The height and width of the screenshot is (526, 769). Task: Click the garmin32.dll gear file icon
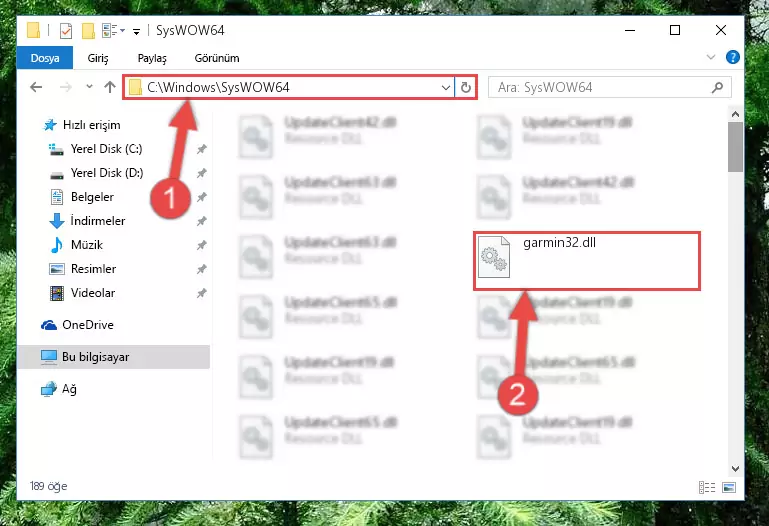(494, 257)
